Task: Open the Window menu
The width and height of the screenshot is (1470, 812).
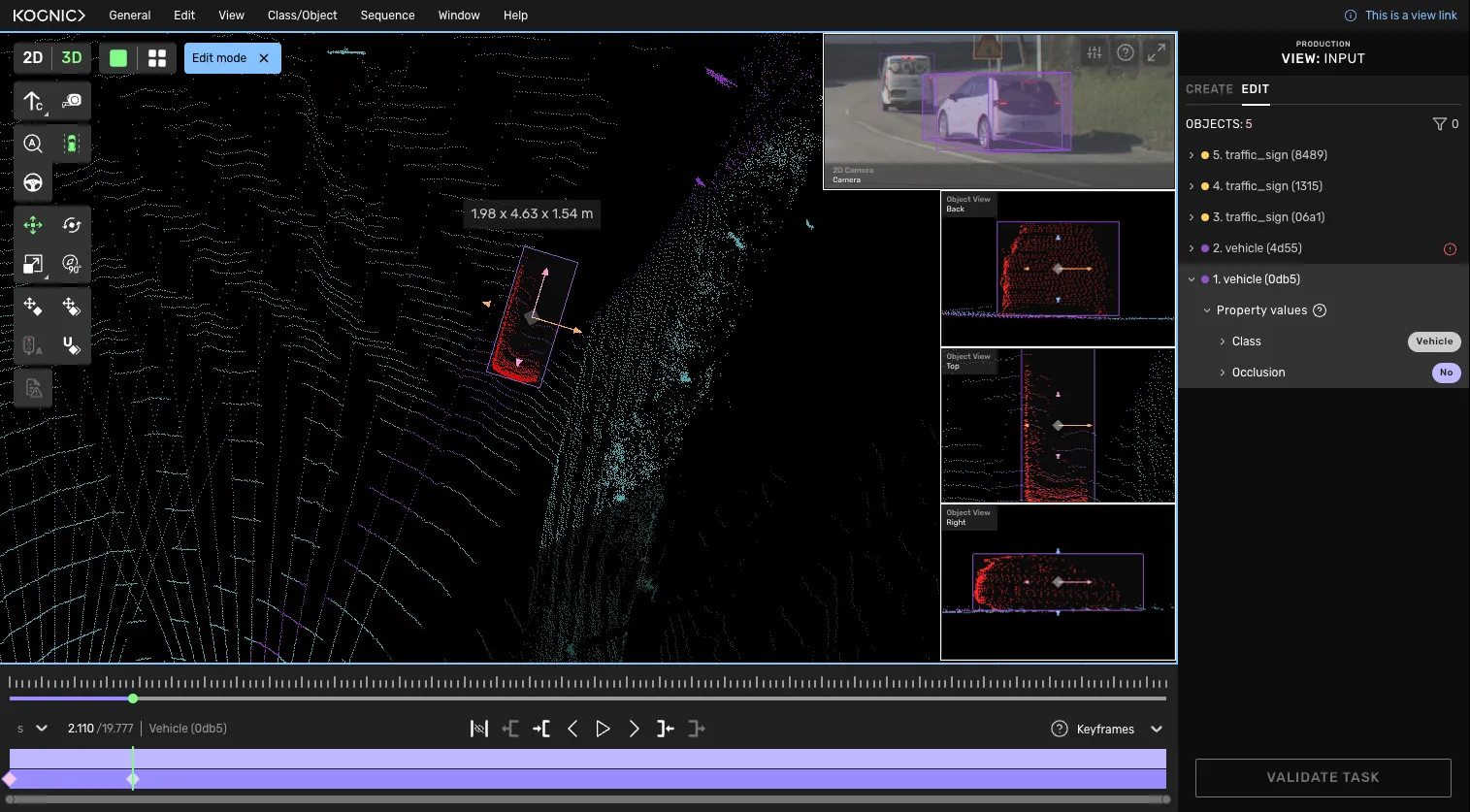Action: 459,16
